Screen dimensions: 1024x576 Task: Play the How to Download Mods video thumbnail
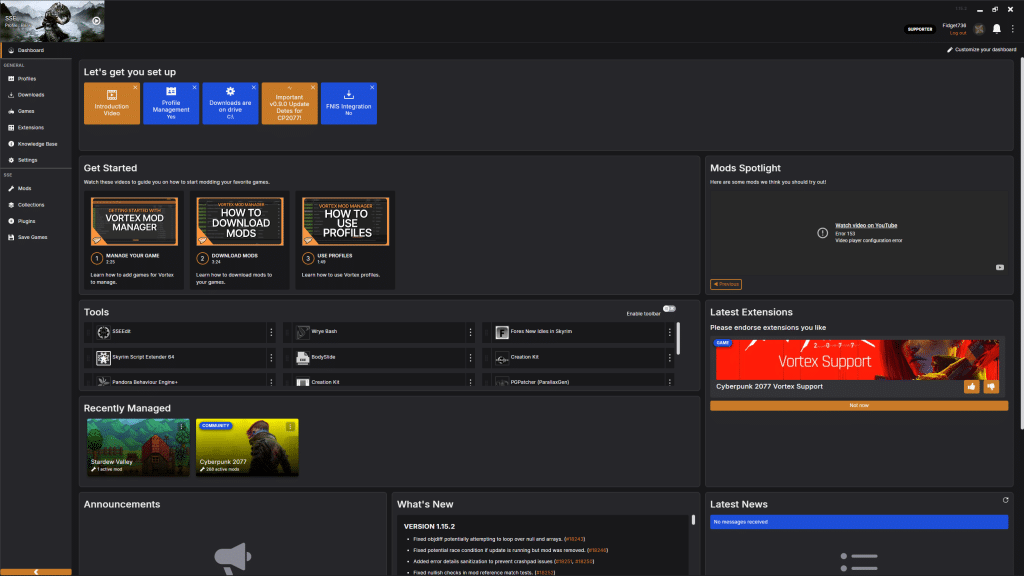(240, 221)
